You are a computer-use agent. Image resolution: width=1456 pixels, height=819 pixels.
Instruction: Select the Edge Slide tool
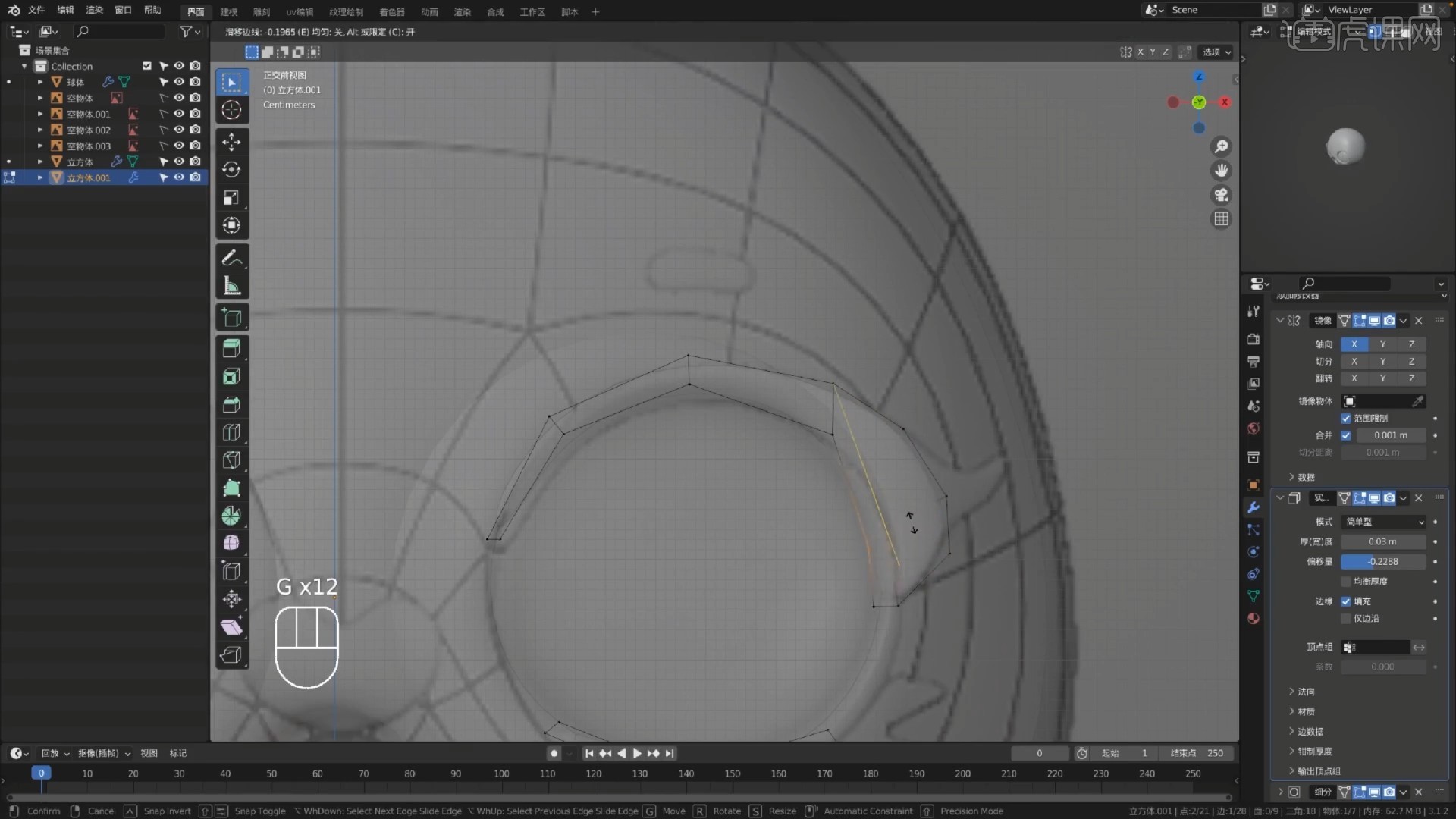(231, 572)
